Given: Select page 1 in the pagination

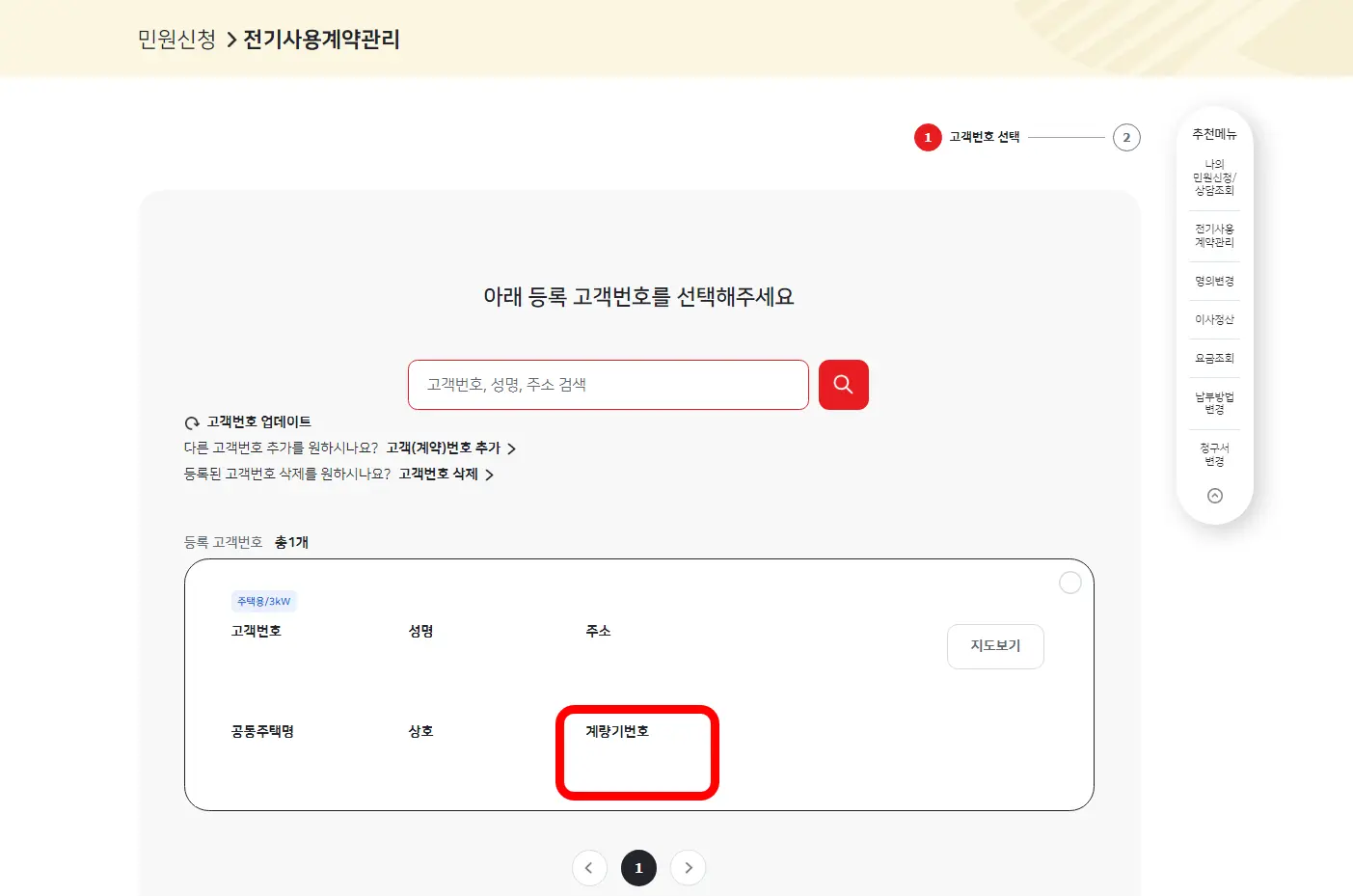Looking at the screenshot, I should click(x=638, y=867).
